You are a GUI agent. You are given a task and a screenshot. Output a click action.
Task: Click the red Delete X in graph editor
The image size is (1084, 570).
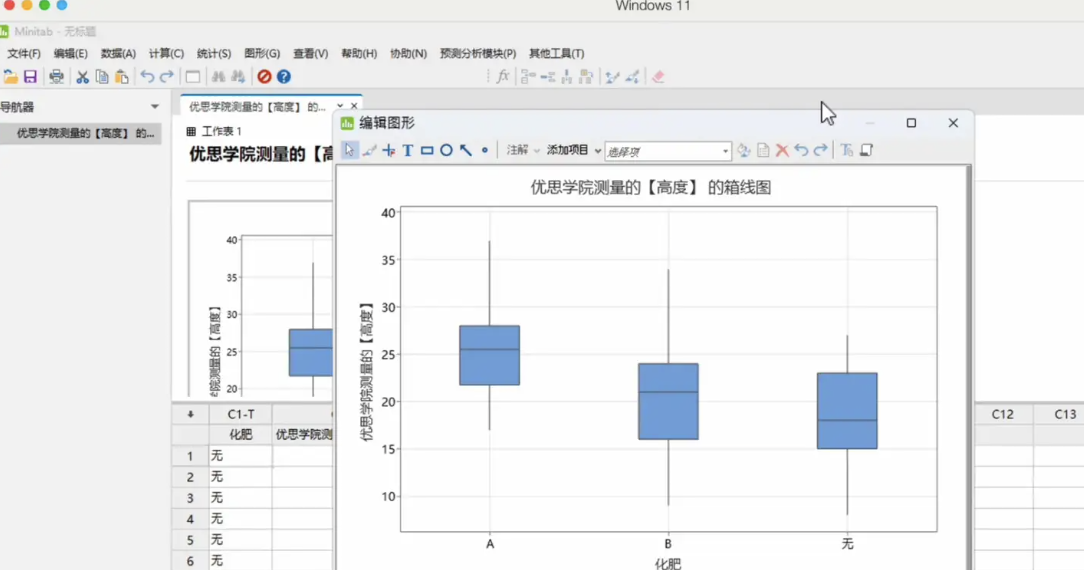tap(782, 150)
